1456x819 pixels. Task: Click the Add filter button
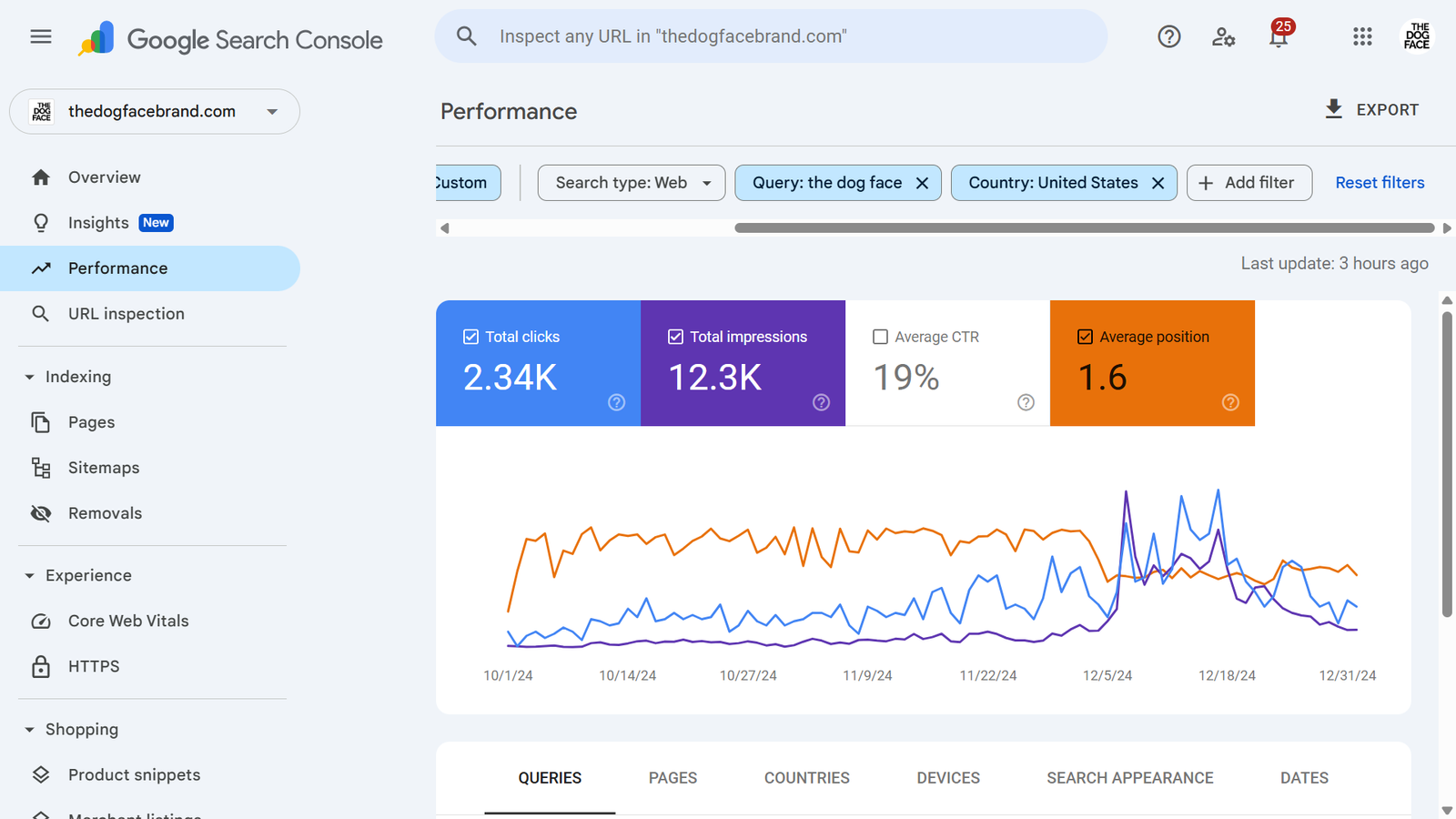[x=1249, y=183]
